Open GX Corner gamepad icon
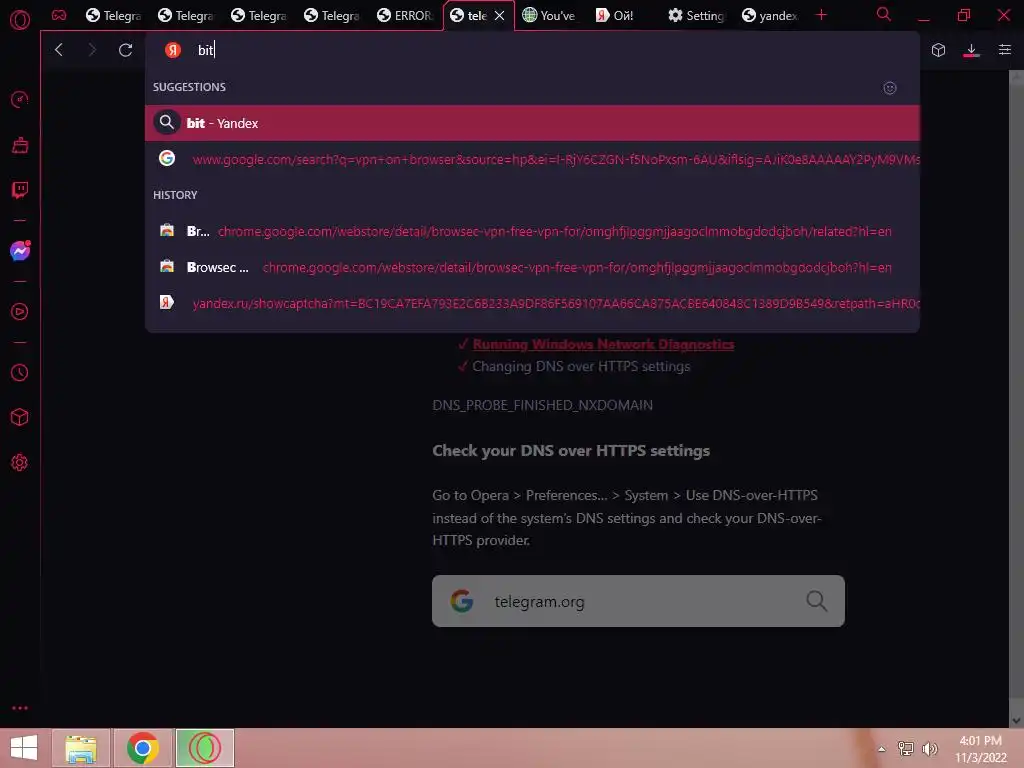The image size is (1024, 768). pos(59,15)
